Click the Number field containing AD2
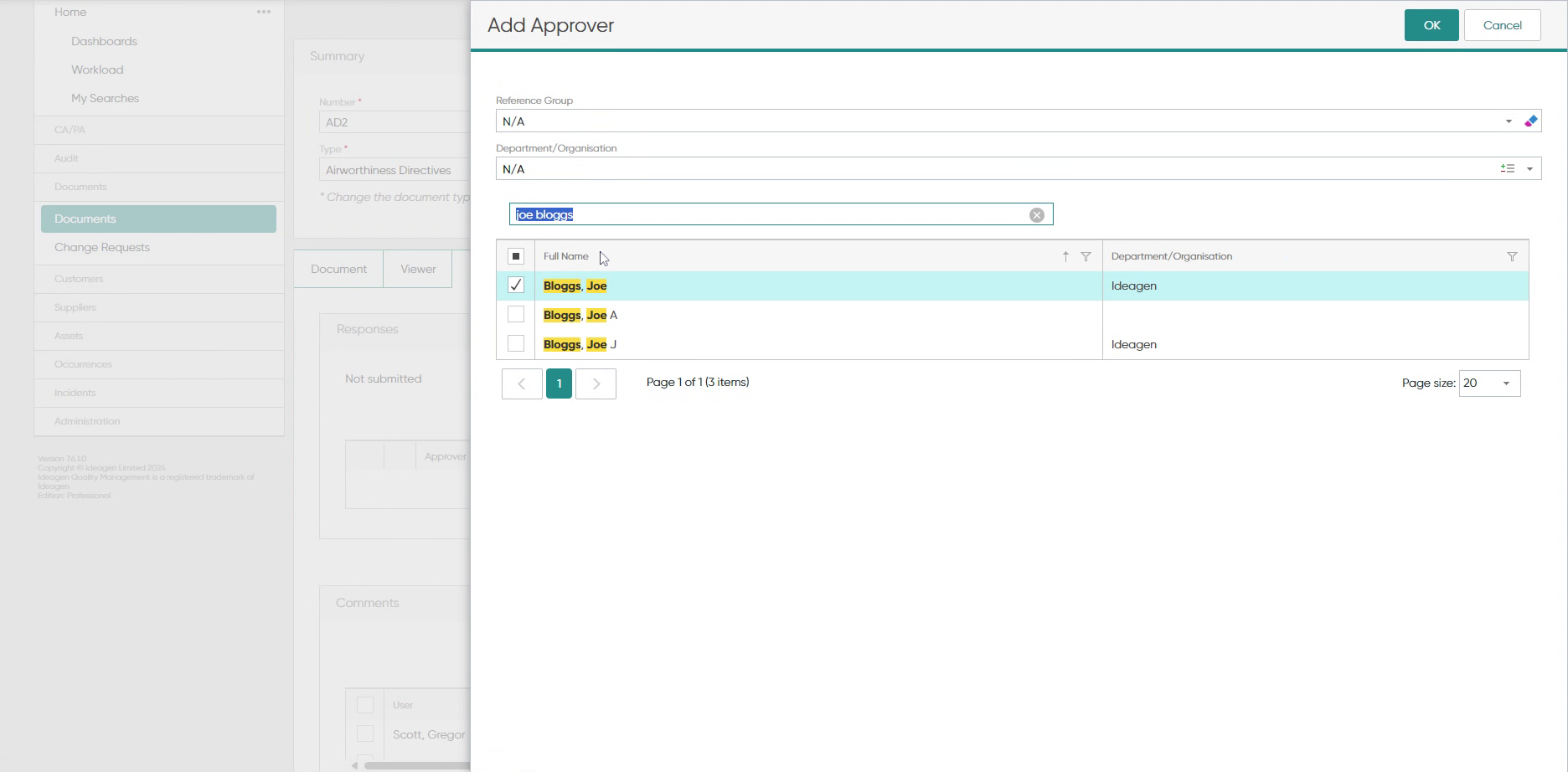Image resolution: width=1568 pixels, height=772 pixels. pos(394,122)
